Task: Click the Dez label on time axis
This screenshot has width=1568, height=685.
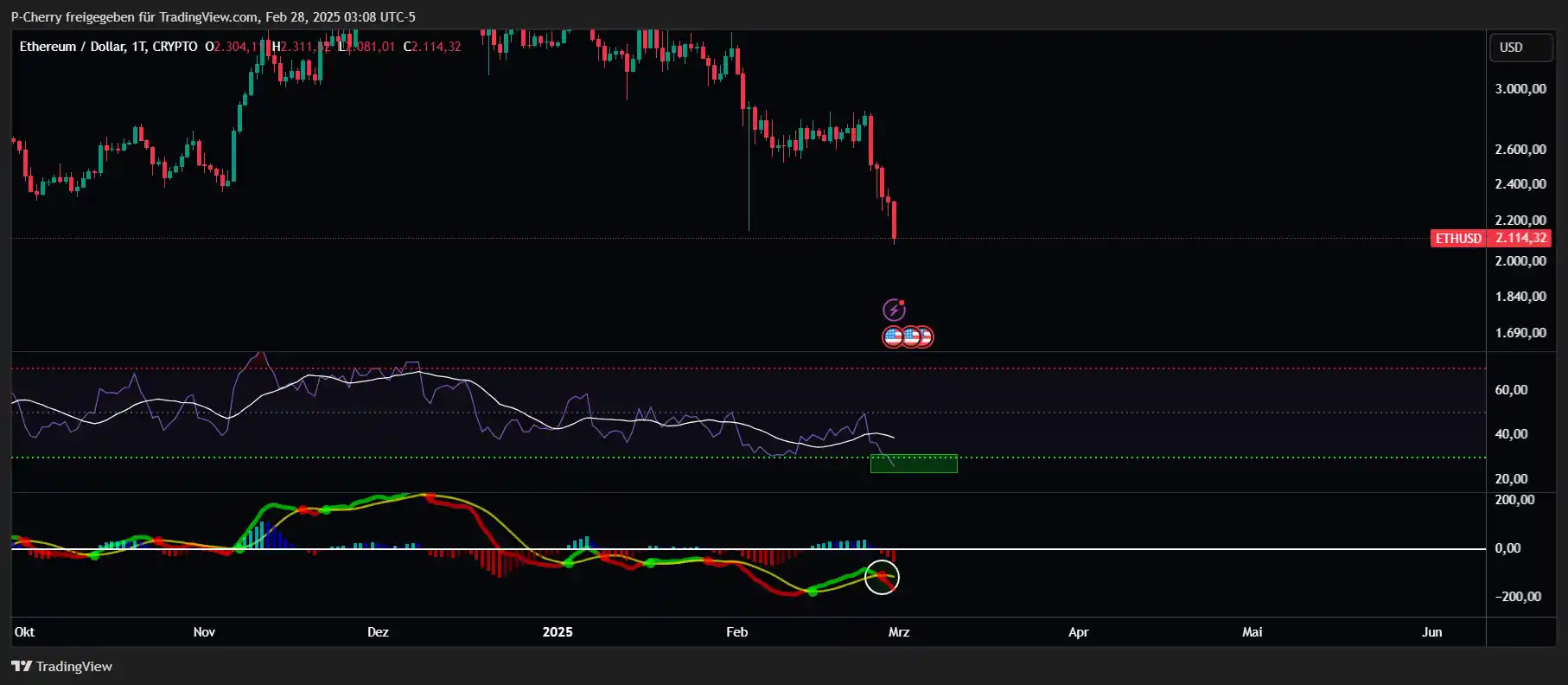Action: [x=378, y=632]
